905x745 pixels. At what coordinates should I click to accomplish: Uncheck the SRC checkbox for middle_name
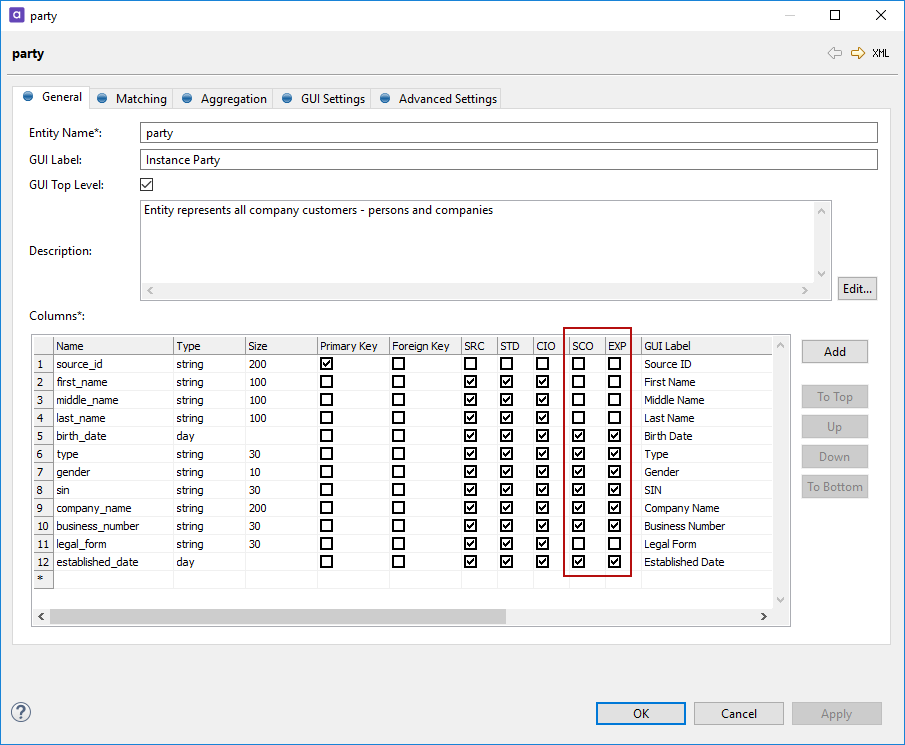pyautogui.click(x=470, y=399)
